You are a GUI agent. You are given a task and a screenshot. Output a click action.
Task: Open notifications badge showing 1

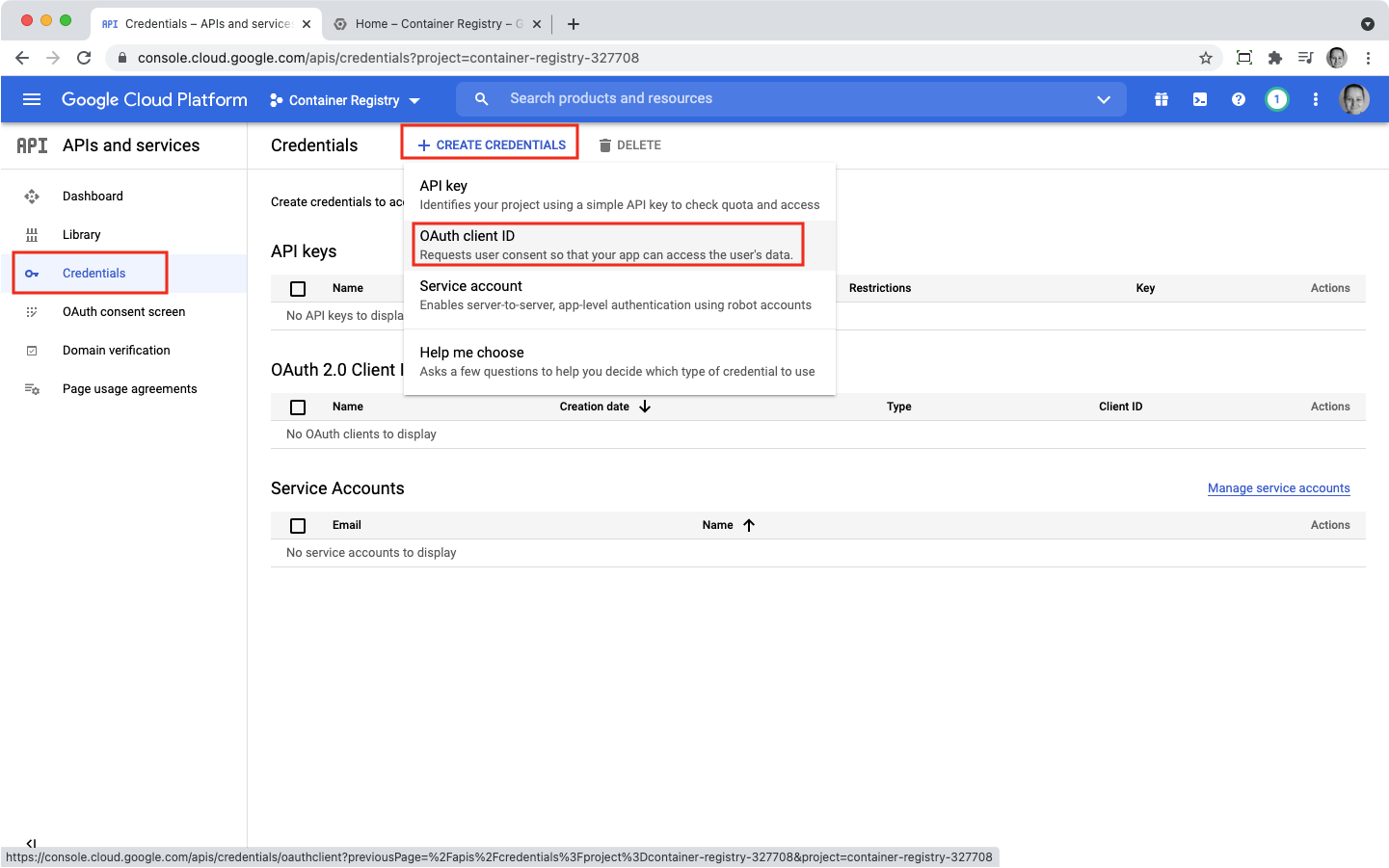(x=1277, y=99)
